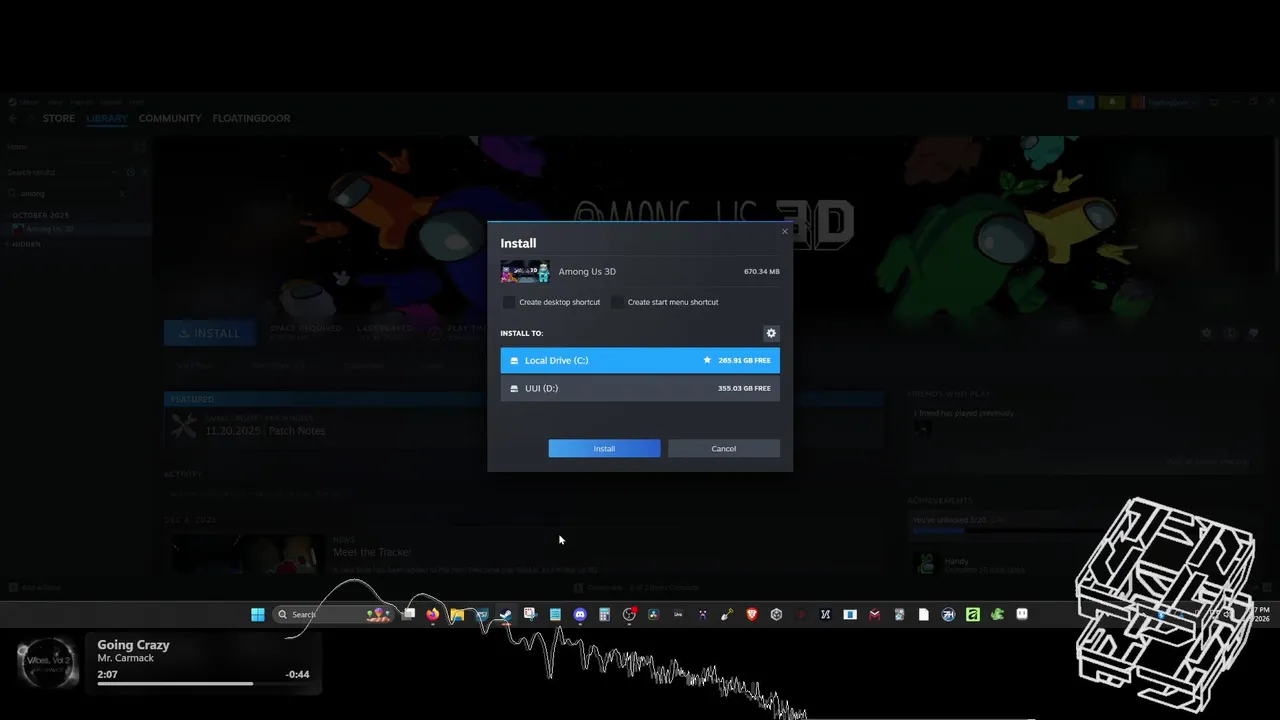Click Home in the Steam library sidebar
Screen dimensions: 1280x720
(x=17, y=147)
